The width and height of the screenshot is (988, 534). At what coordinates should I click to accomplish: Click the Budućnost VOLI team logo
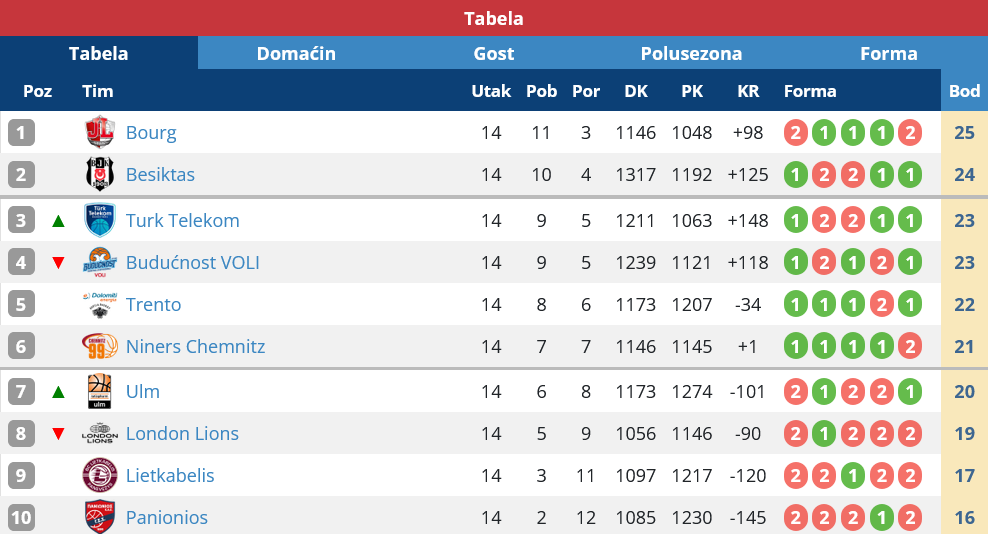(99, 262)
